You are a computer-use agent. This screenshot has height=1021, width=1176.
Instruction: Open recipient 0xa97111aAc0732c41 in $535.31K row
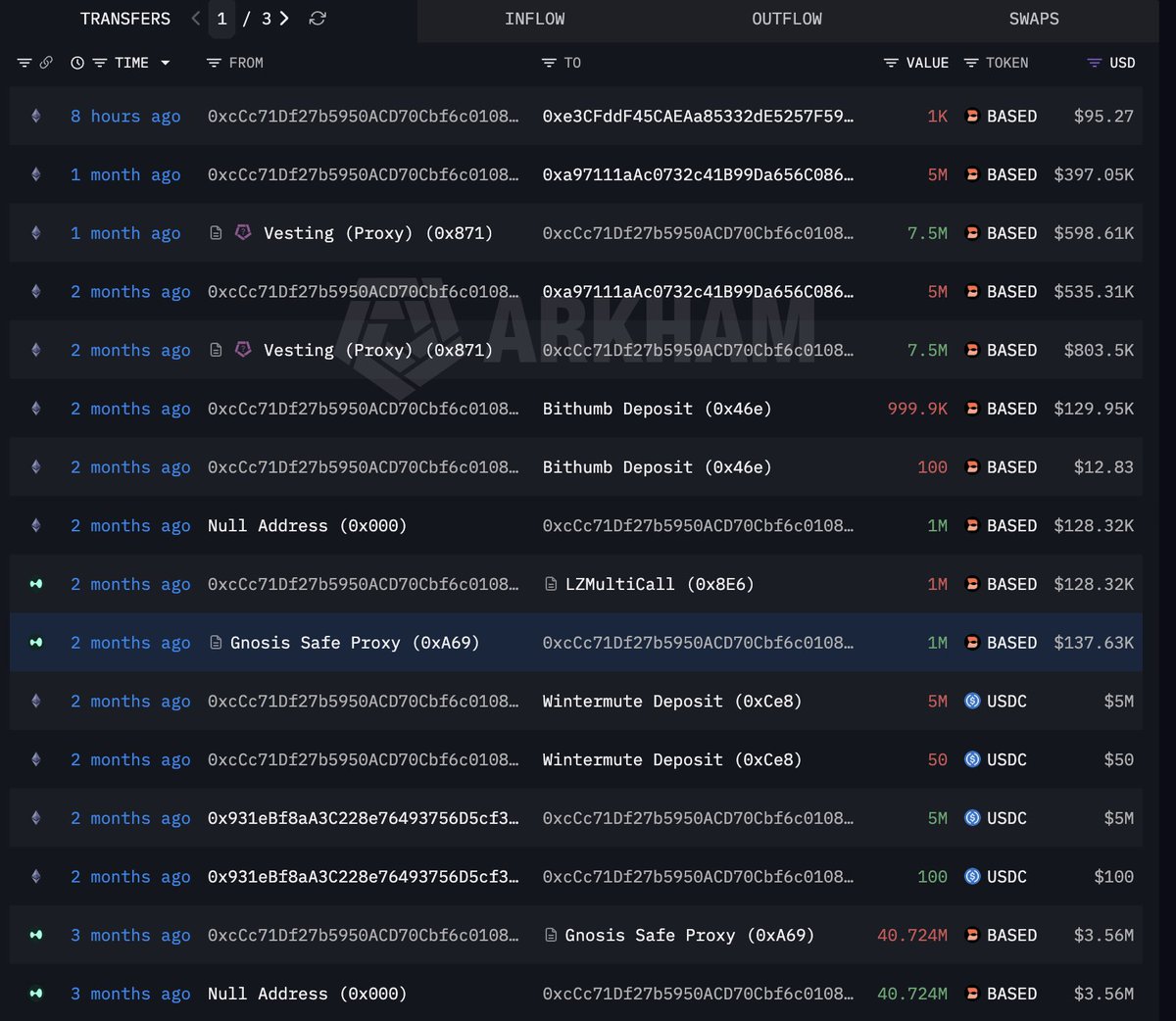(698, 292)
